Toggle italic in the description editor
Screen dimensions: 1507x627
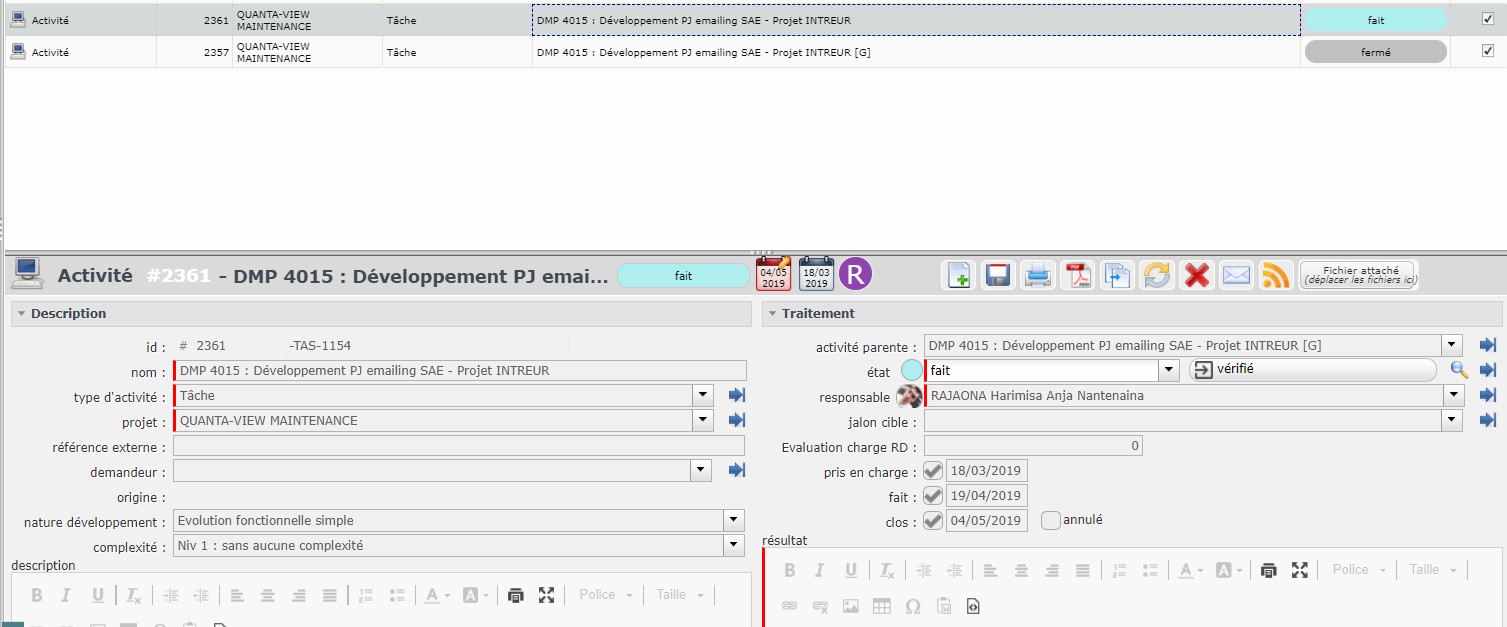click(66, 595)
